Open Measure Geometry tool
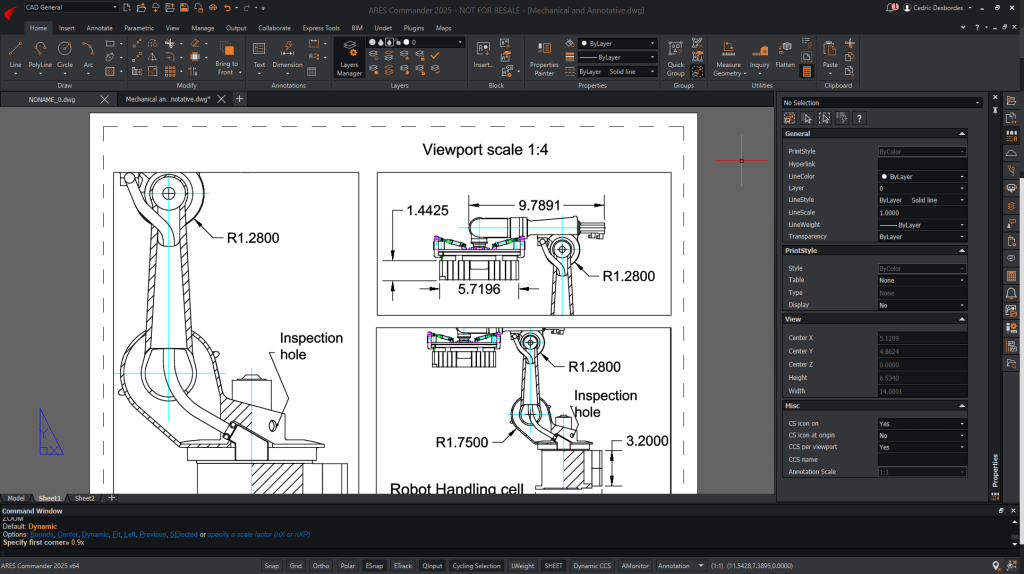 (x=728, y=57)
